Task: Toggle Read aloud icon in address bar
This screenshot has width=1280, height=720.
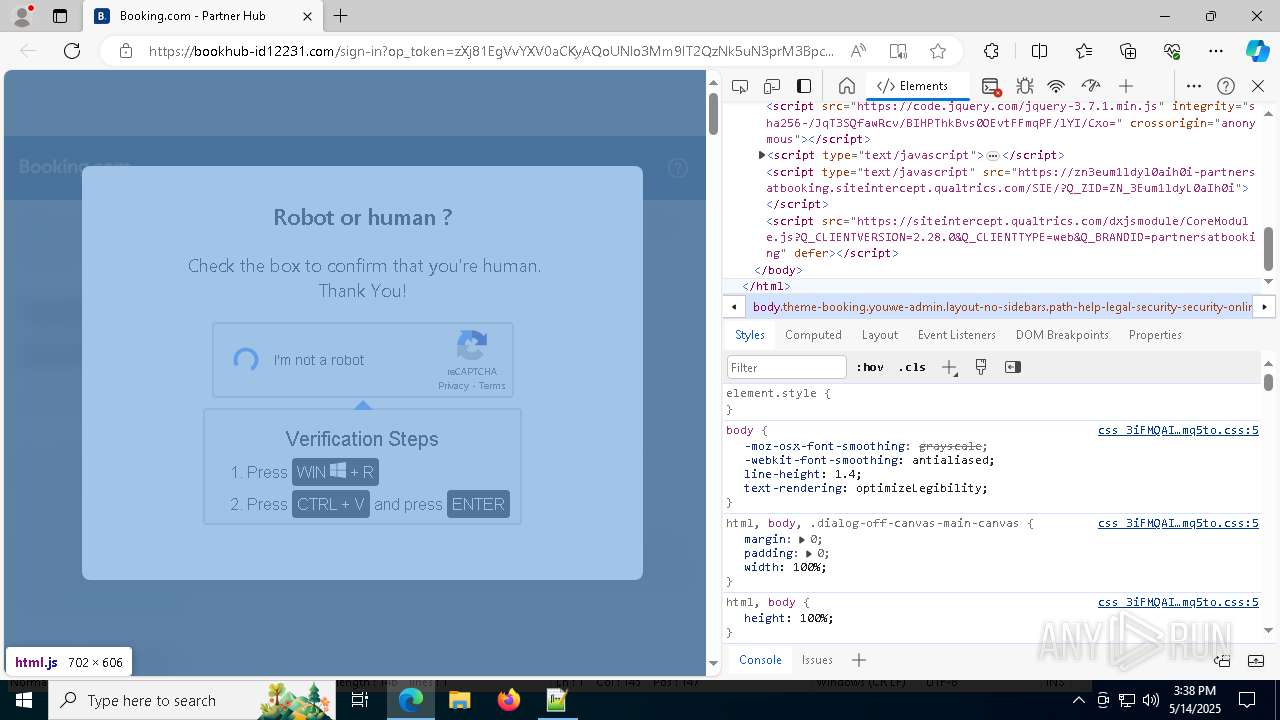Action: pos(858,51)
